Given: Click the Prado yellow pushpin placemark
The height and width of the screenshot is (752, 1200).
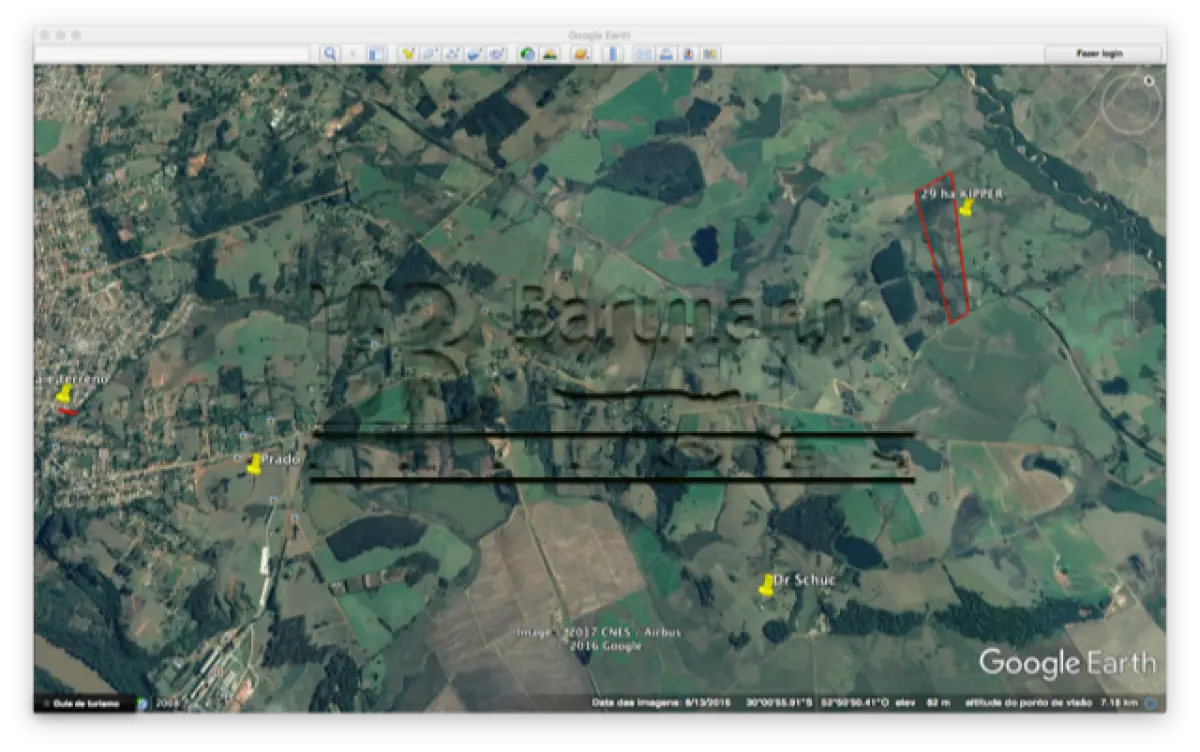Looking at the screenshot, I should pyautogui.click(x=254, y=465).
